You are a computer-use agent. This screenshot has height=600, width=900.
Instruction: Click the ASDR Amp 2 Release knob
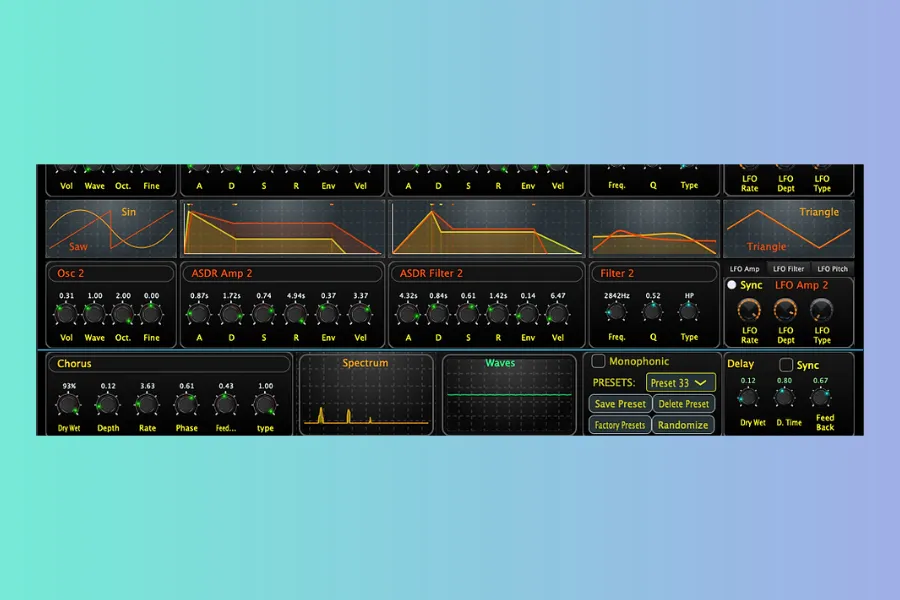click(x=295, y=314)
